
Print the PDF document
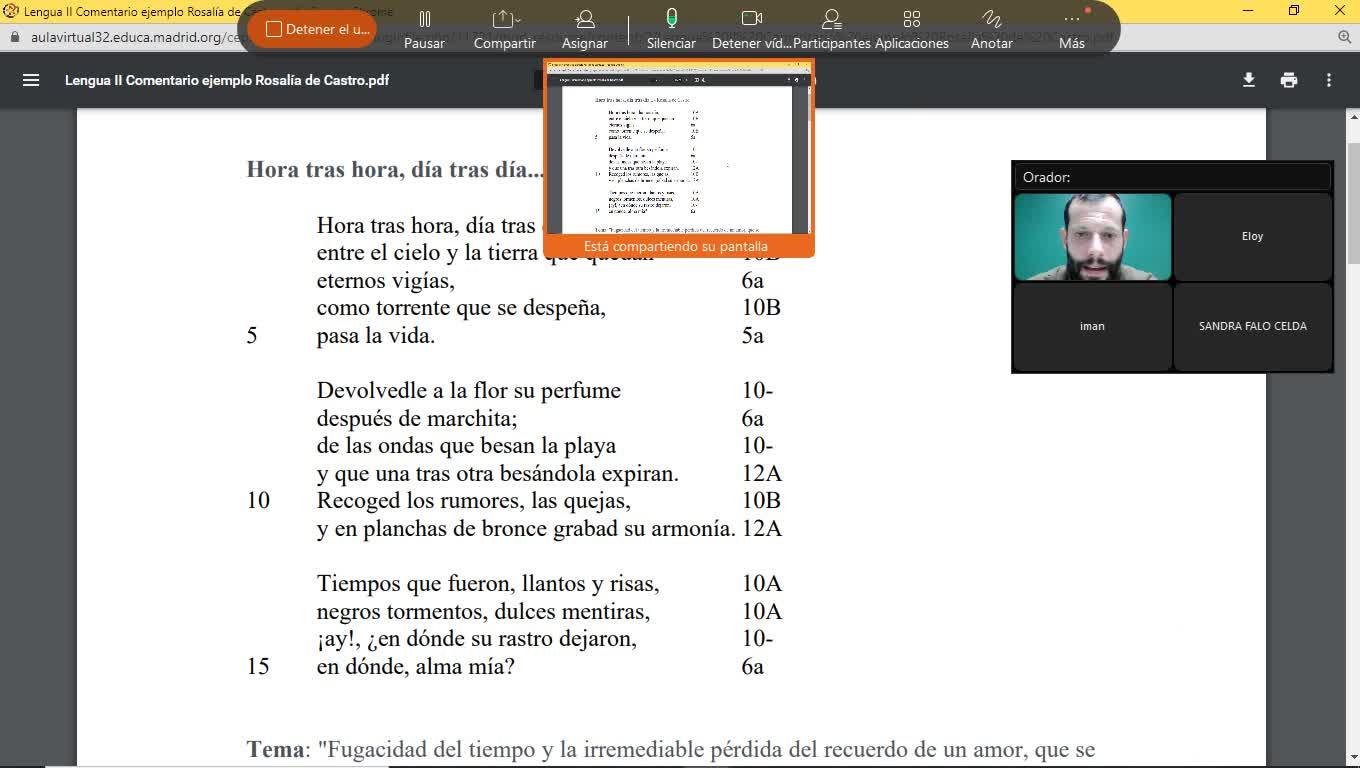[1289, 80]
